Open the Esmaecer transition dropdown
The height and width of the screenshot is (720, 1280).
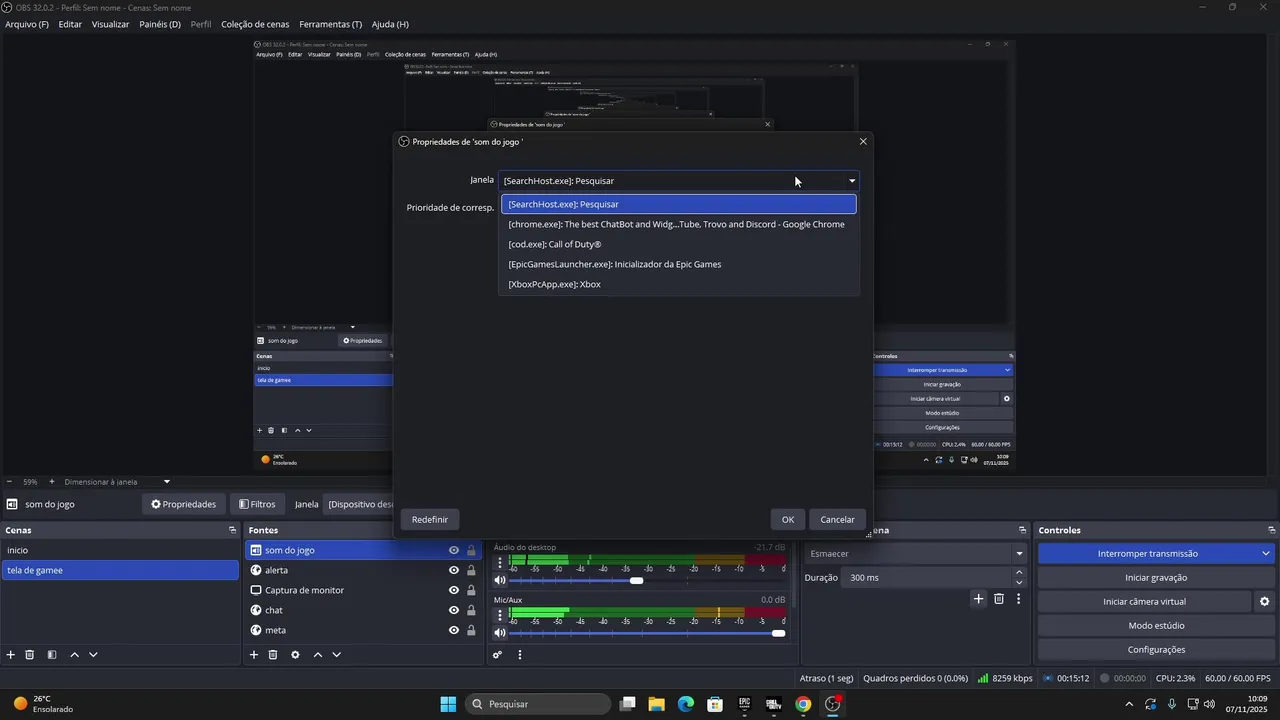point(917,553)
